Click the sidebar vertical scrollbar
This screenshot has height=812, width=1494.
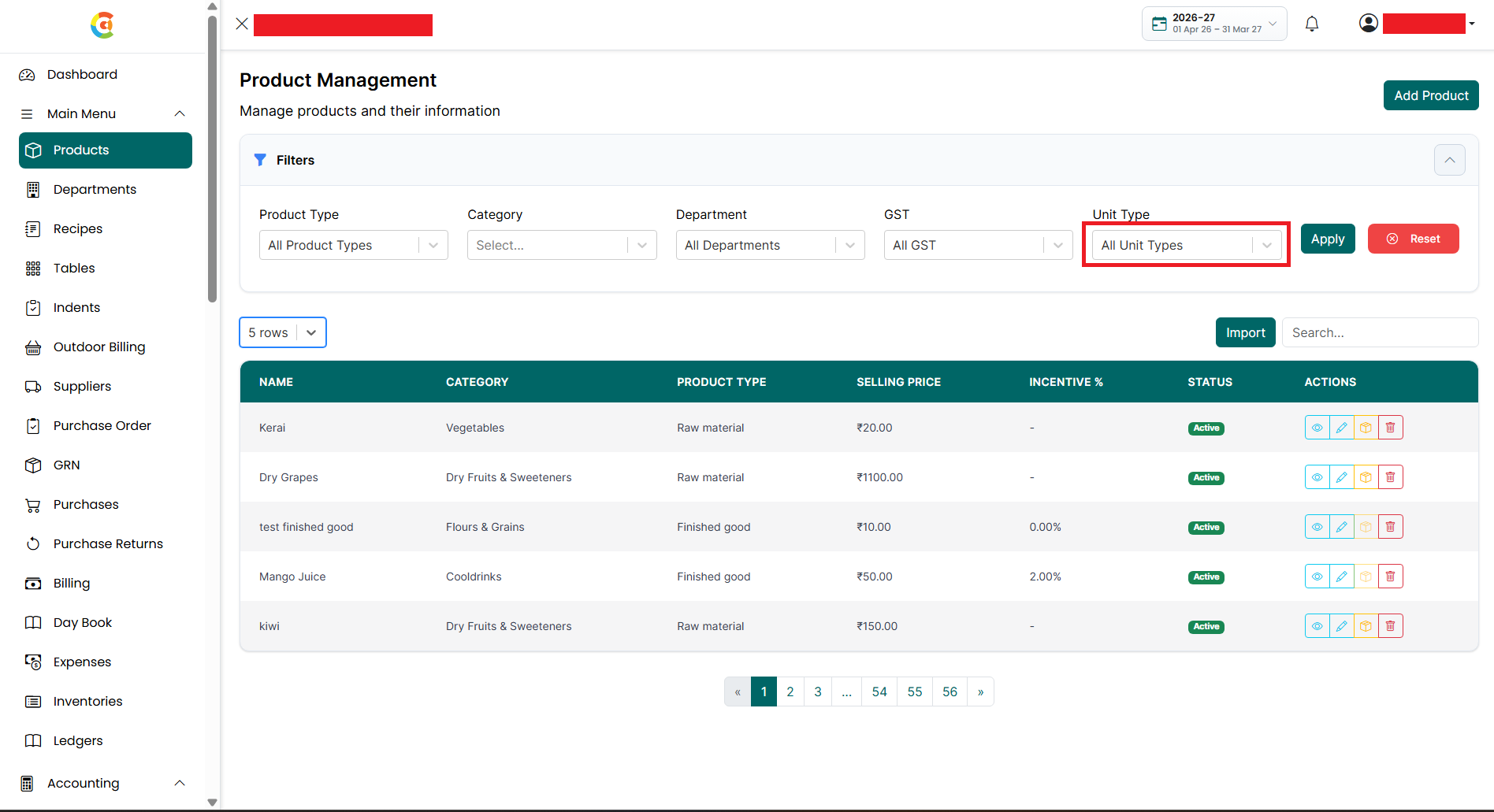212,158
